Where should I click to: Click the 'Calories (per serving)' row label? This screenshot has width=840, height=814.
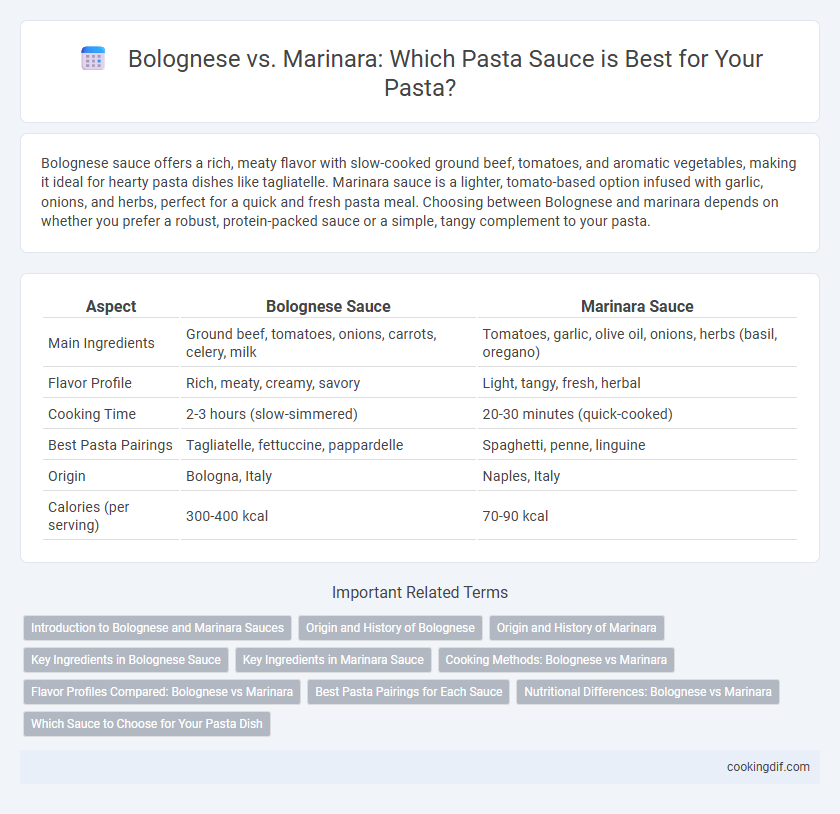click(x=88, y=516)
